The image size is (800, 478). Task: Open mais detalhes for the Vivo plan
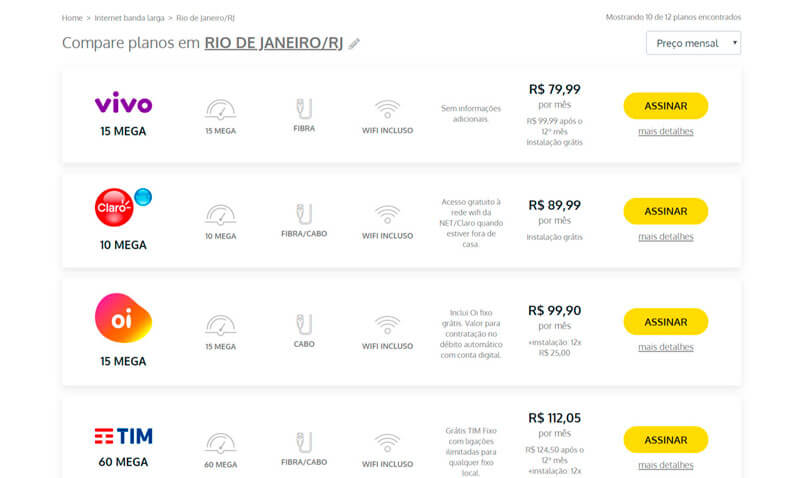click(x=666, y=131)
